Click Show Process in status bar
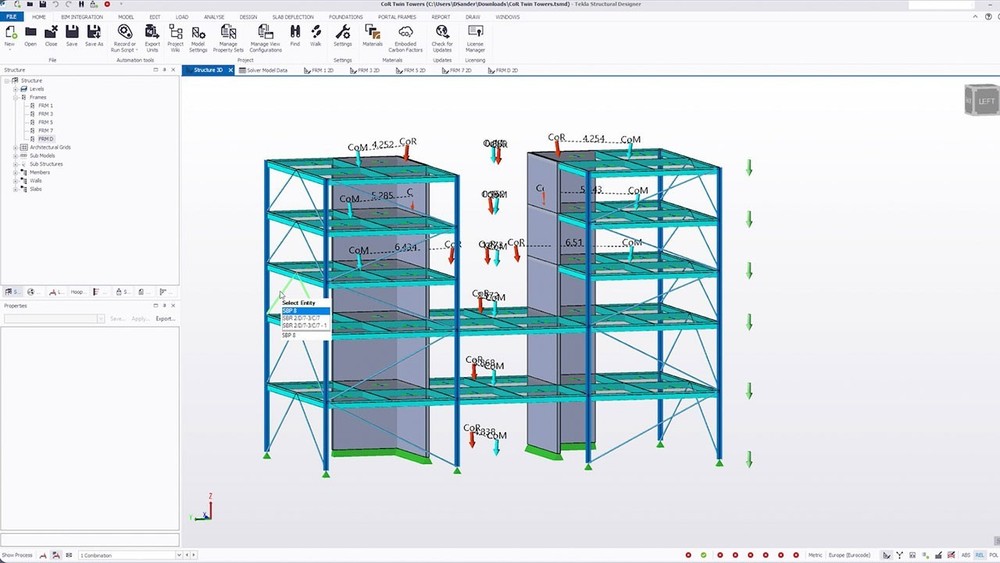Screen dimensions: 1000x563 pos(17,555)
